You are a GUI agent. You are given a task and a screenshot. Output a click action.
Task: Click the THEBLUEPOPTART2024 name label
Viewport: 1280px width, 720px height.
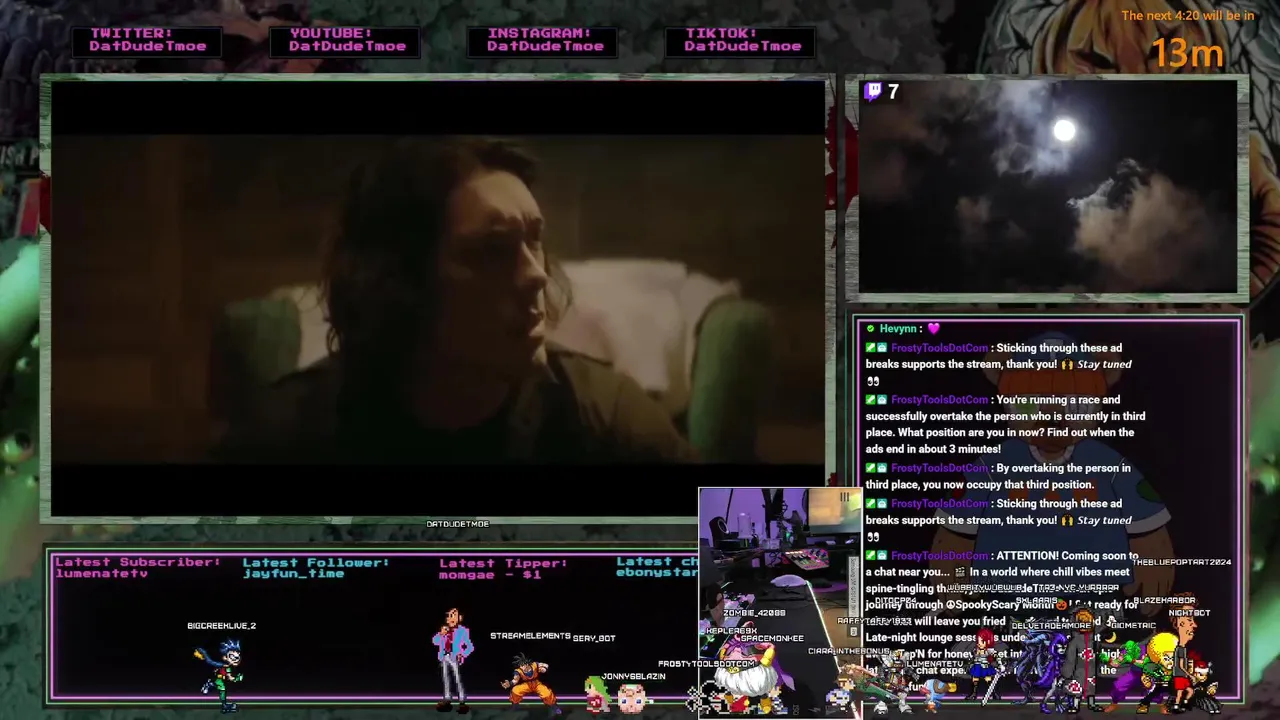[1182, 562]
